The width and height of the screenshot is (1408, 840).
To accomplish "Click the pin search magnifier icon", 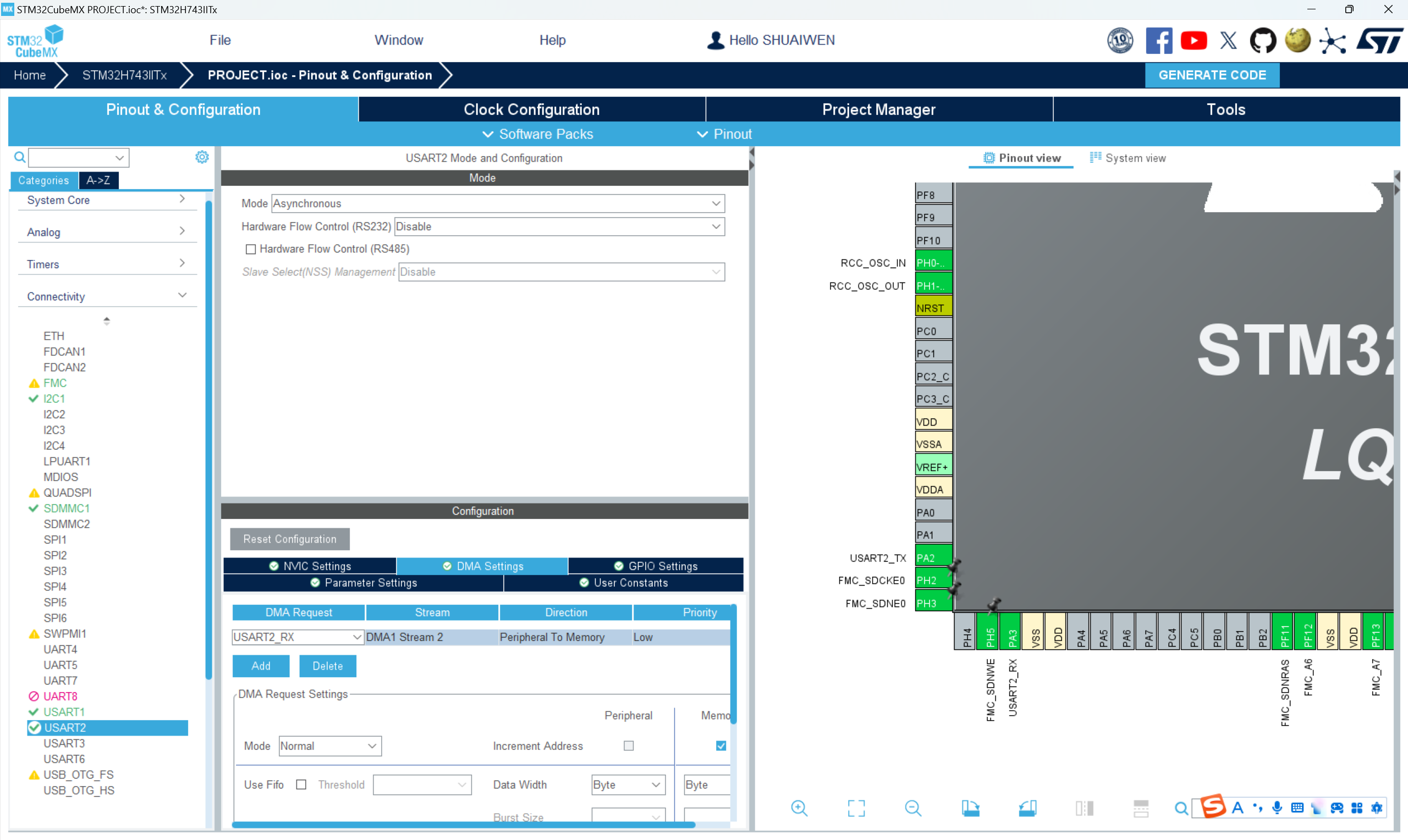I will coord(1181,808).
